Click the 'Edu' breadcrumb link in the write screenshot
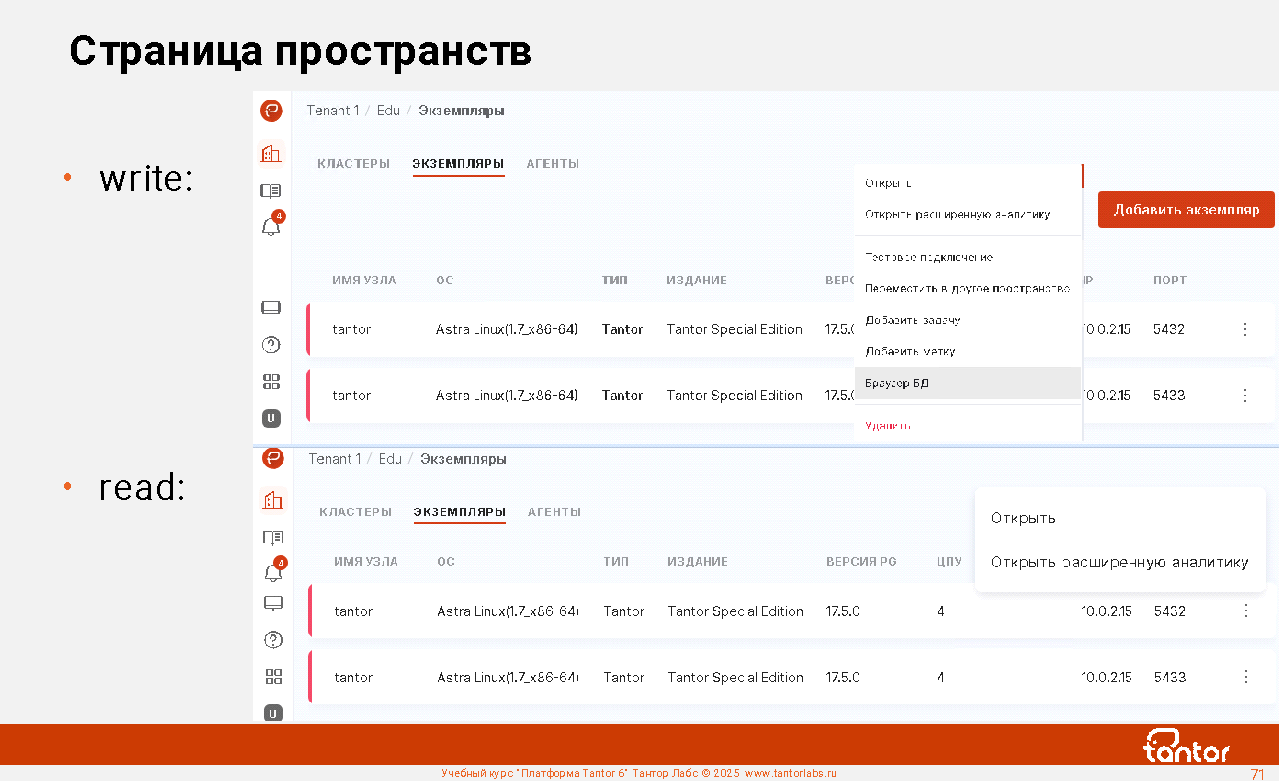The height and width of the screenshot is (781, 1279). 388,111
